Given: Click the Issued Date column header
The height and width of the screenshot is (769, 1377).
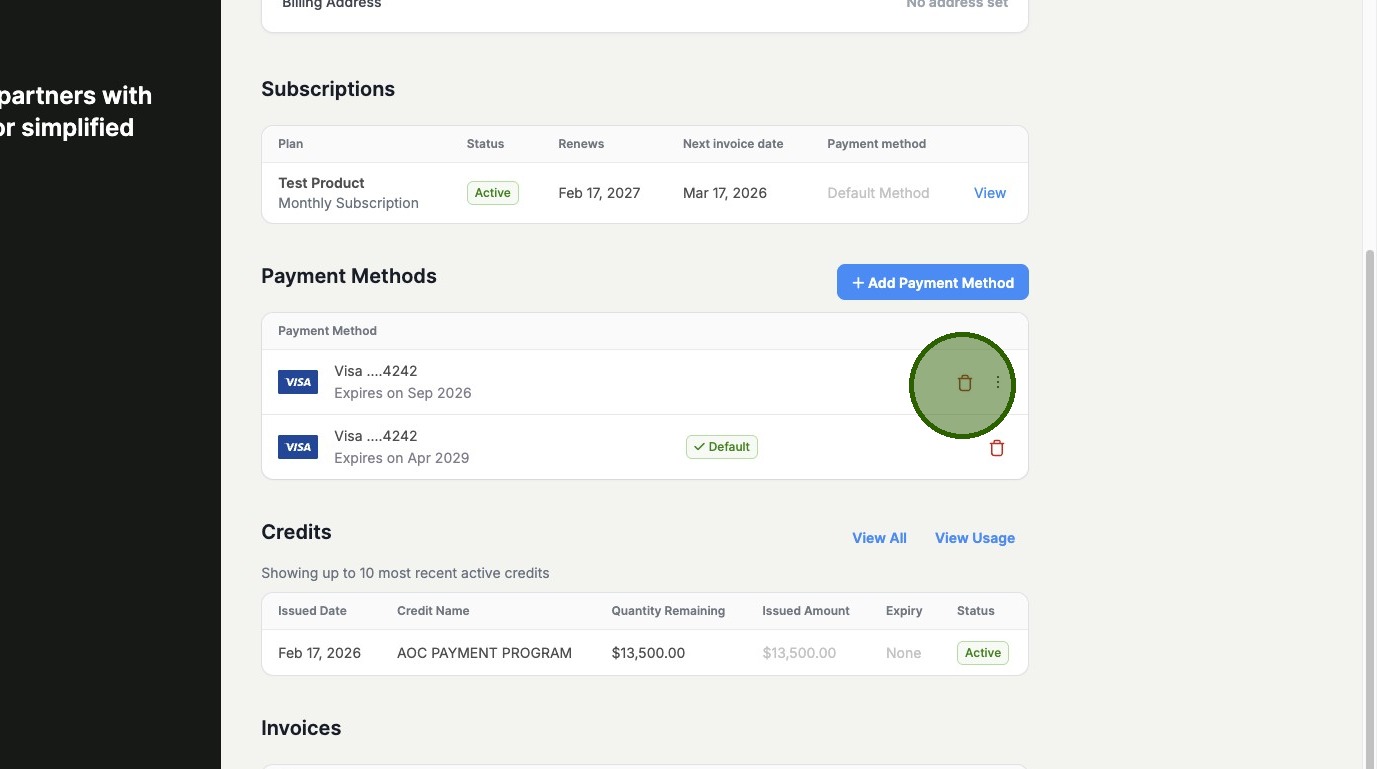Looking at the screenshot, I should [312, 611].
